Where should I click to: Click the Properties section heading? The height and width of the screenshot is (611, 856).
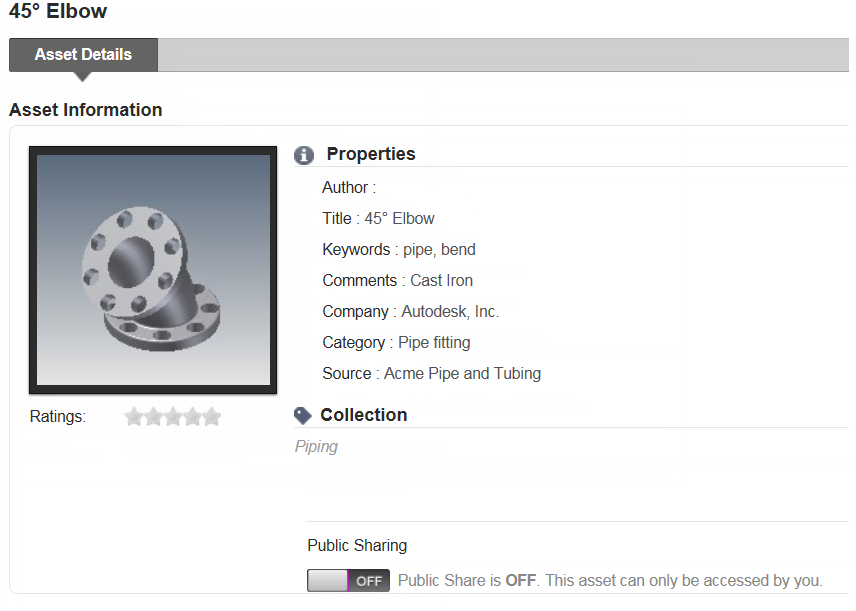point(371,154)
